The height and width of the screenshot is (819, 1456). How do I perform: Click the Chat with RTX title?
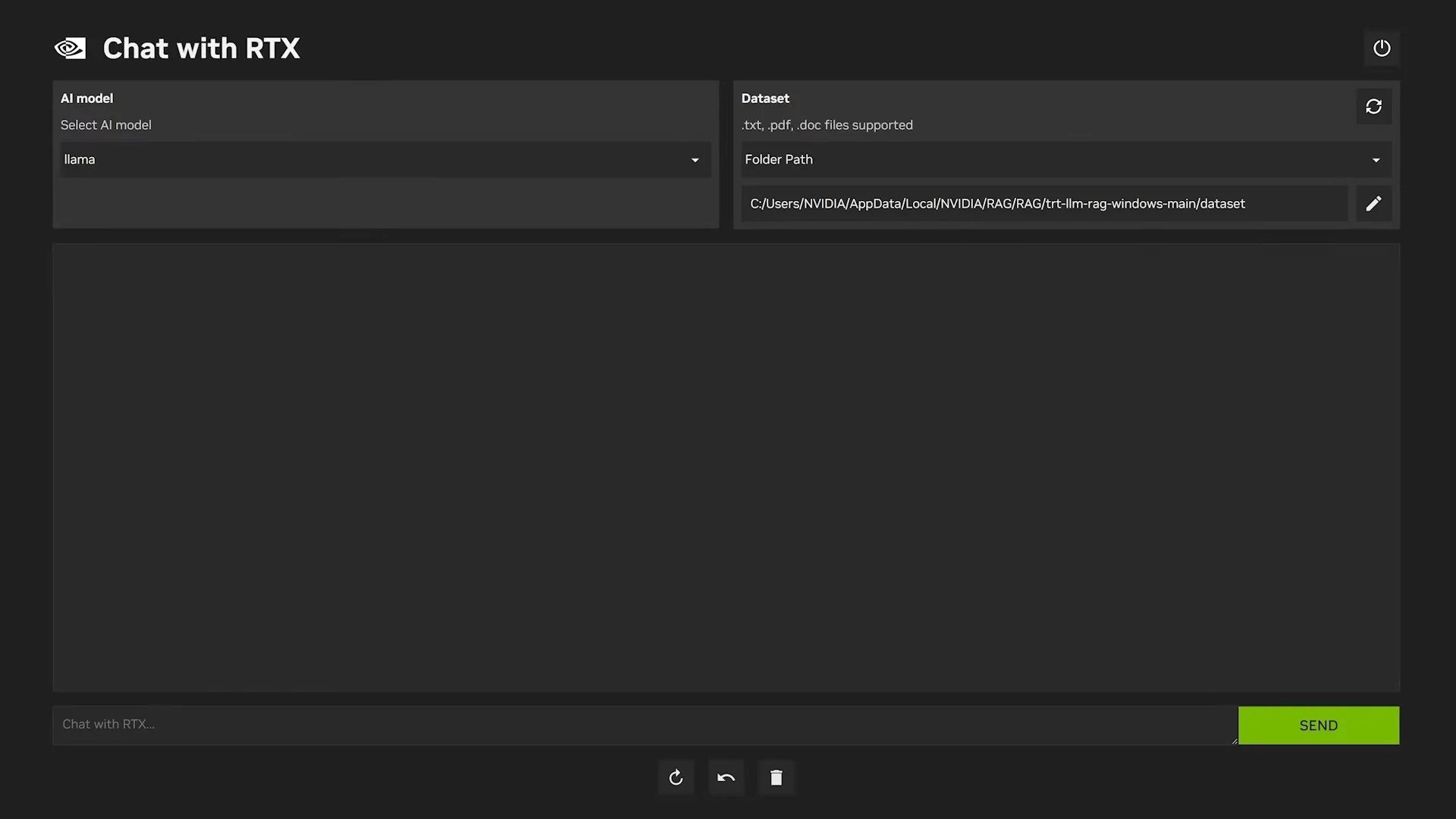pos(201,49)
